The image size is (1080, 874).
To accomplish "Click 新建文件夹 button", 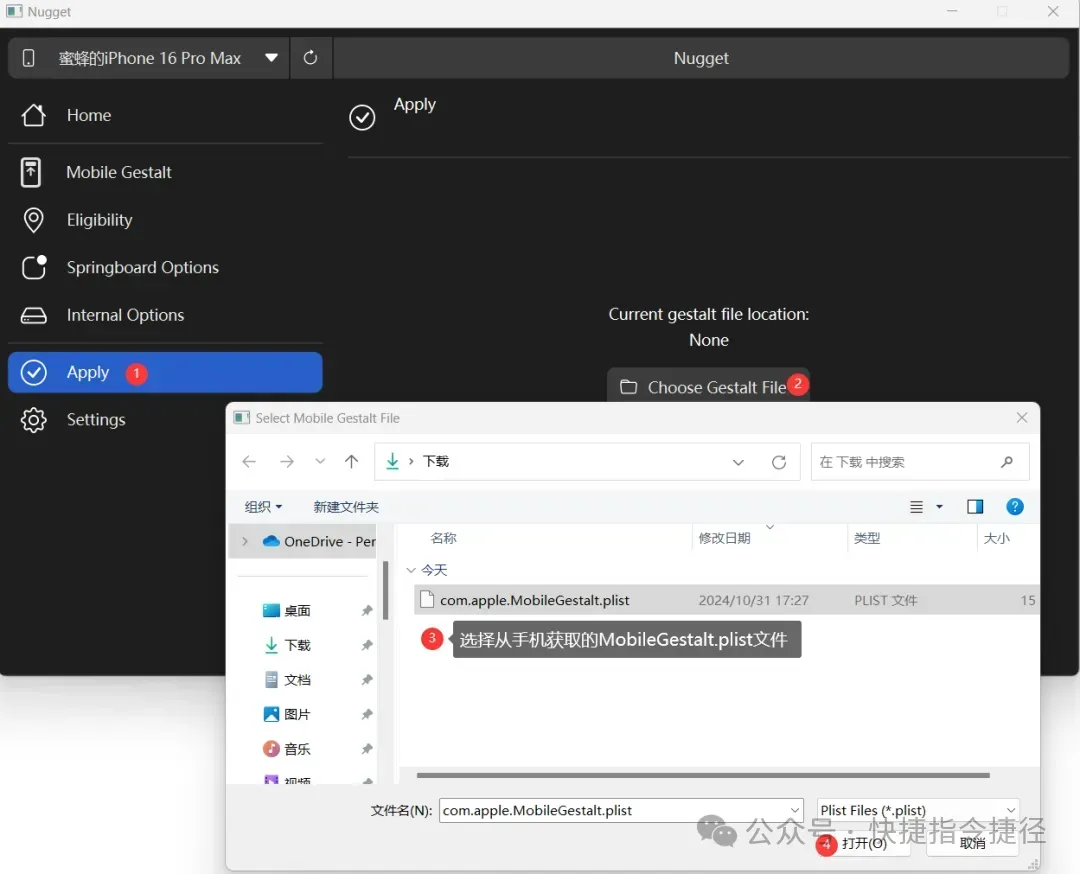I will click(346, 507).
